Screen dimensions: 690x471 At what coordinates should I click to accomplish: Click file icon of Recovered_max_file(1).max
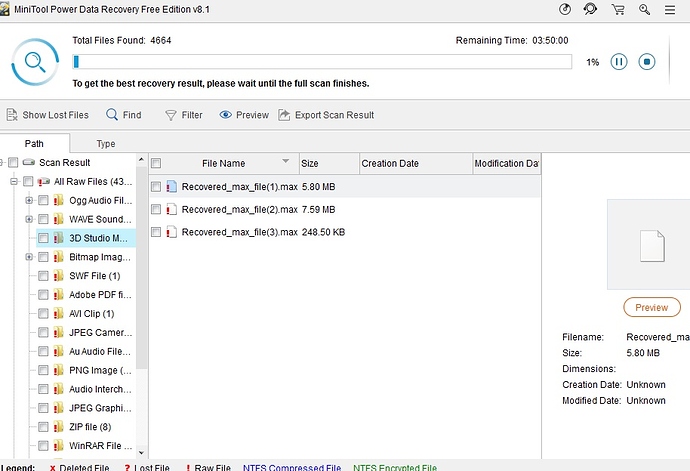(x=172, y=187)
